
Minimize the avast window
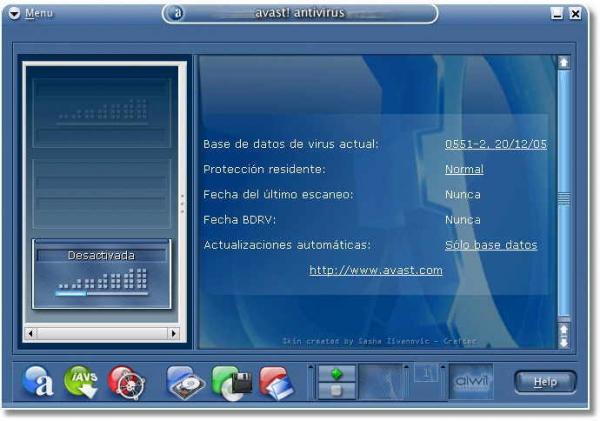click(557, 14)
